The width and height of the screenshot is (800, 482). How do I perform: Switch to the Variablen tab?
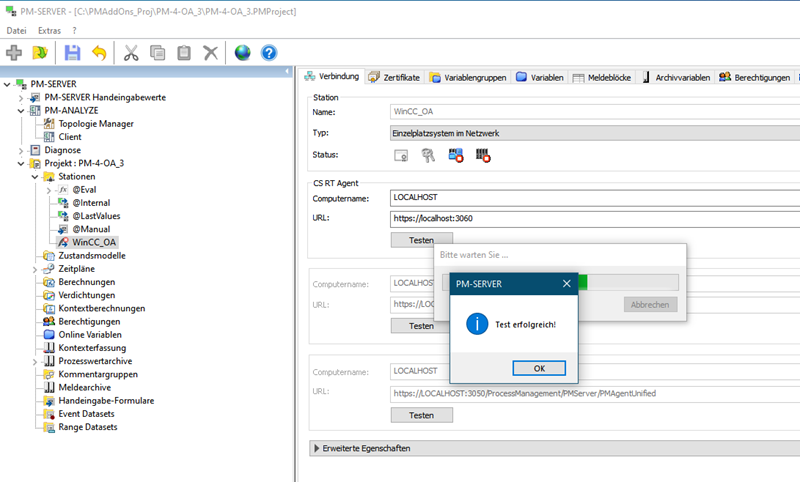[x=540, y=77]
